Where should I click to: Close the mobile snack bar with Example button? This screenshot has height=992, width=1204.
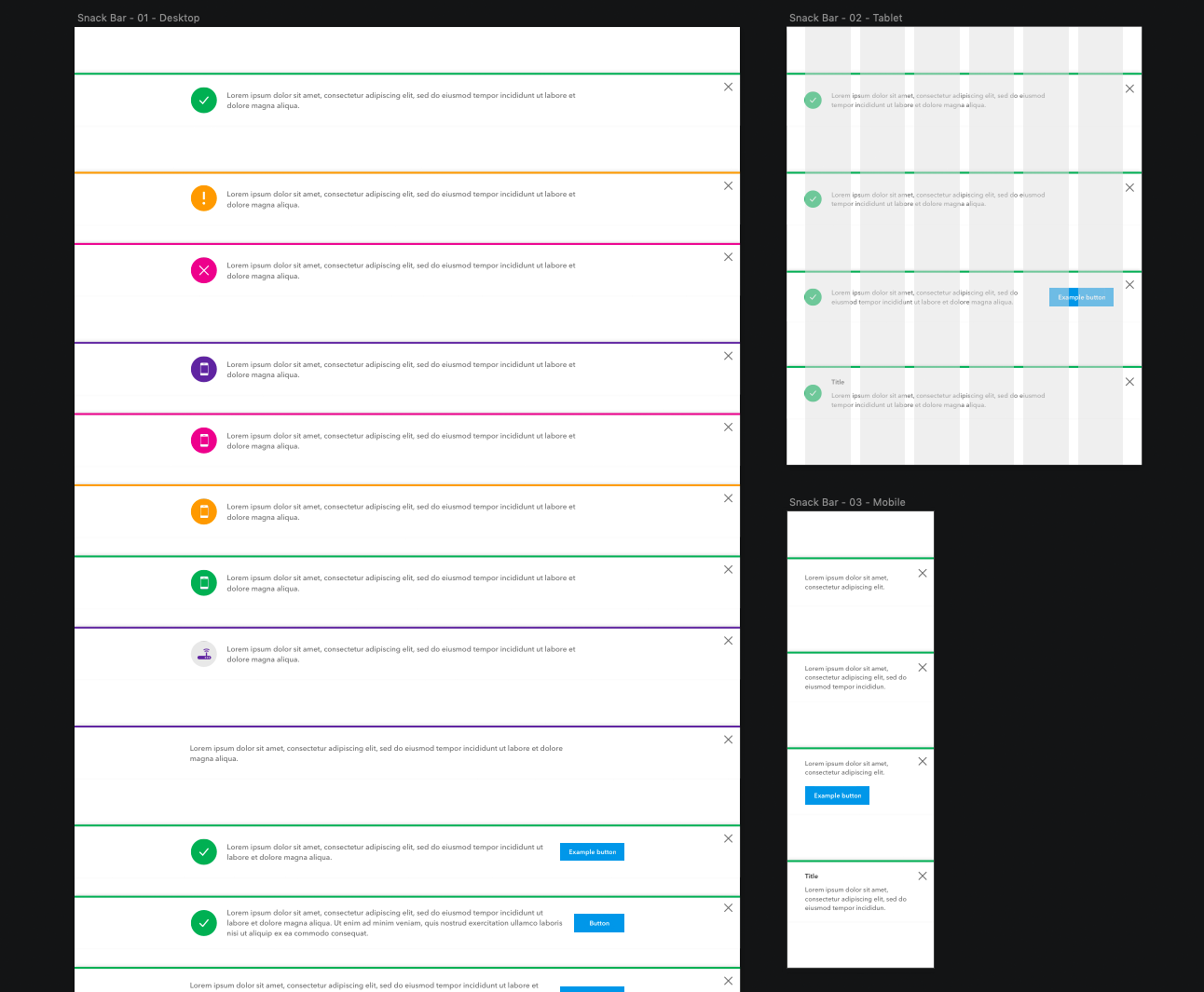[923, 761]
